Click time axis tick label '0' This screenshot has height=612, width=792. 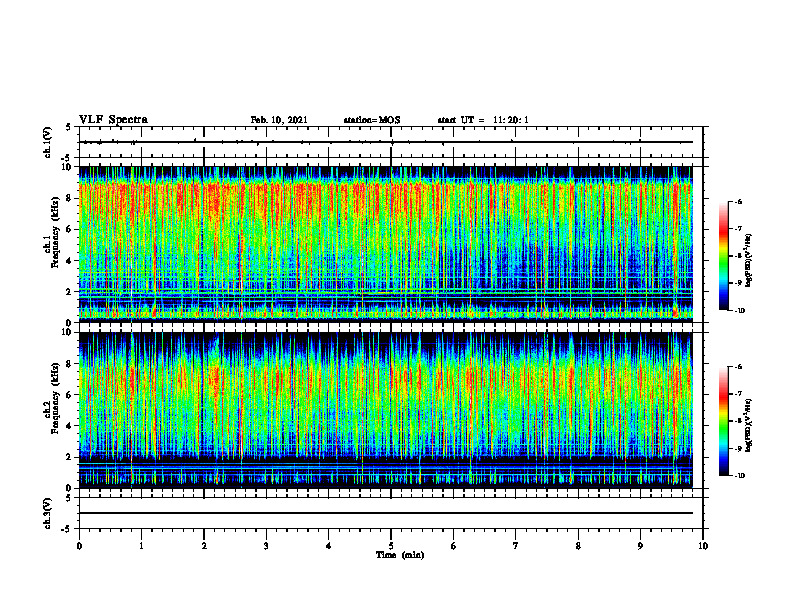click(x=79, y=546)
